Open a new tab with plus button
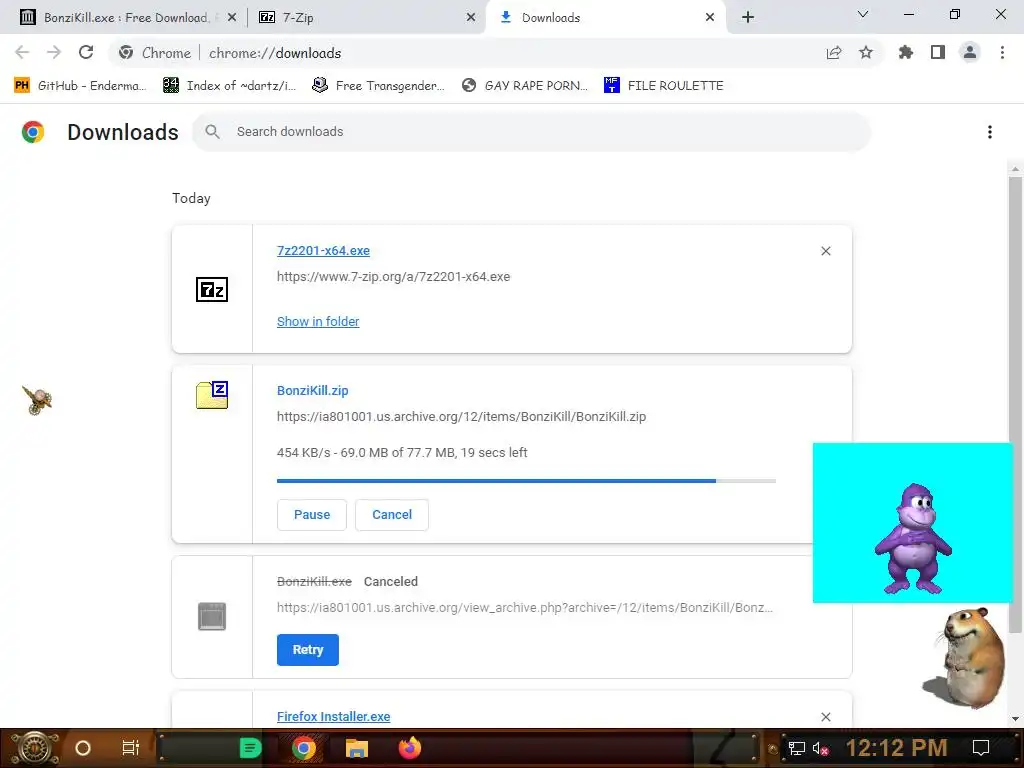This screenshot has height=768, width=1024. [x=748, y=18]
